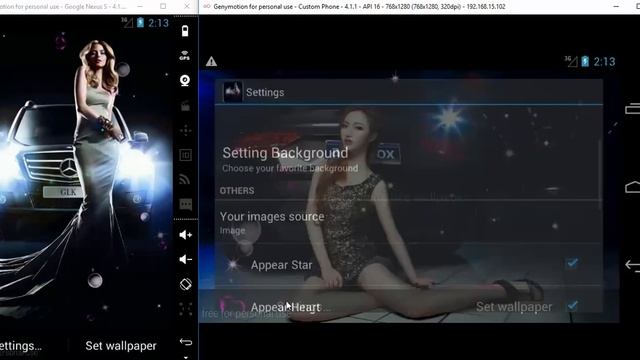The height and width of the screenshot is (360, 640).
Task: Open the screen capture clapperboard icon
Action: pyautogui.click(x=185, y=106)
